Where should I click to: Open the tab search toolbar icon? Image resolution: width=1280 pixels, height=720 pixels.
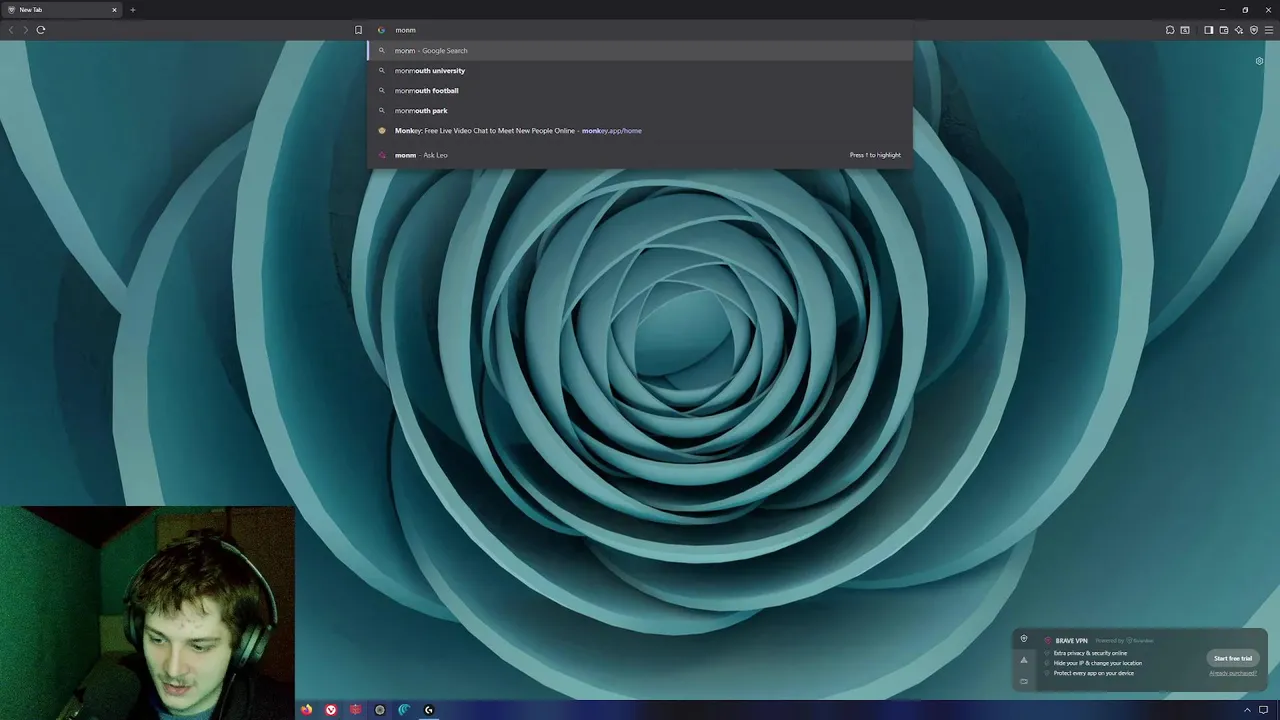[1185, 30]
